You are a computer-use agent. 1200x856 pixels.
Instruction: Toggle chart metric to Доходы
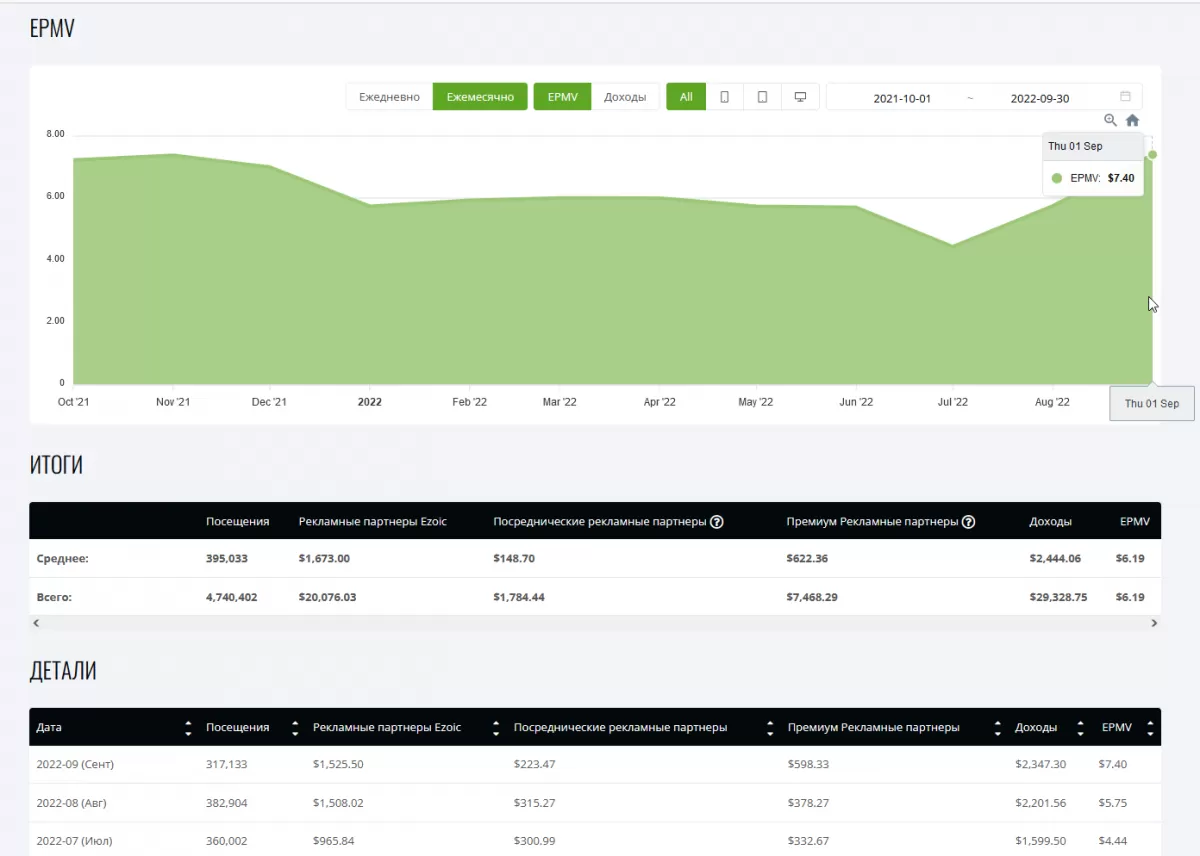(x=625, y=97)
